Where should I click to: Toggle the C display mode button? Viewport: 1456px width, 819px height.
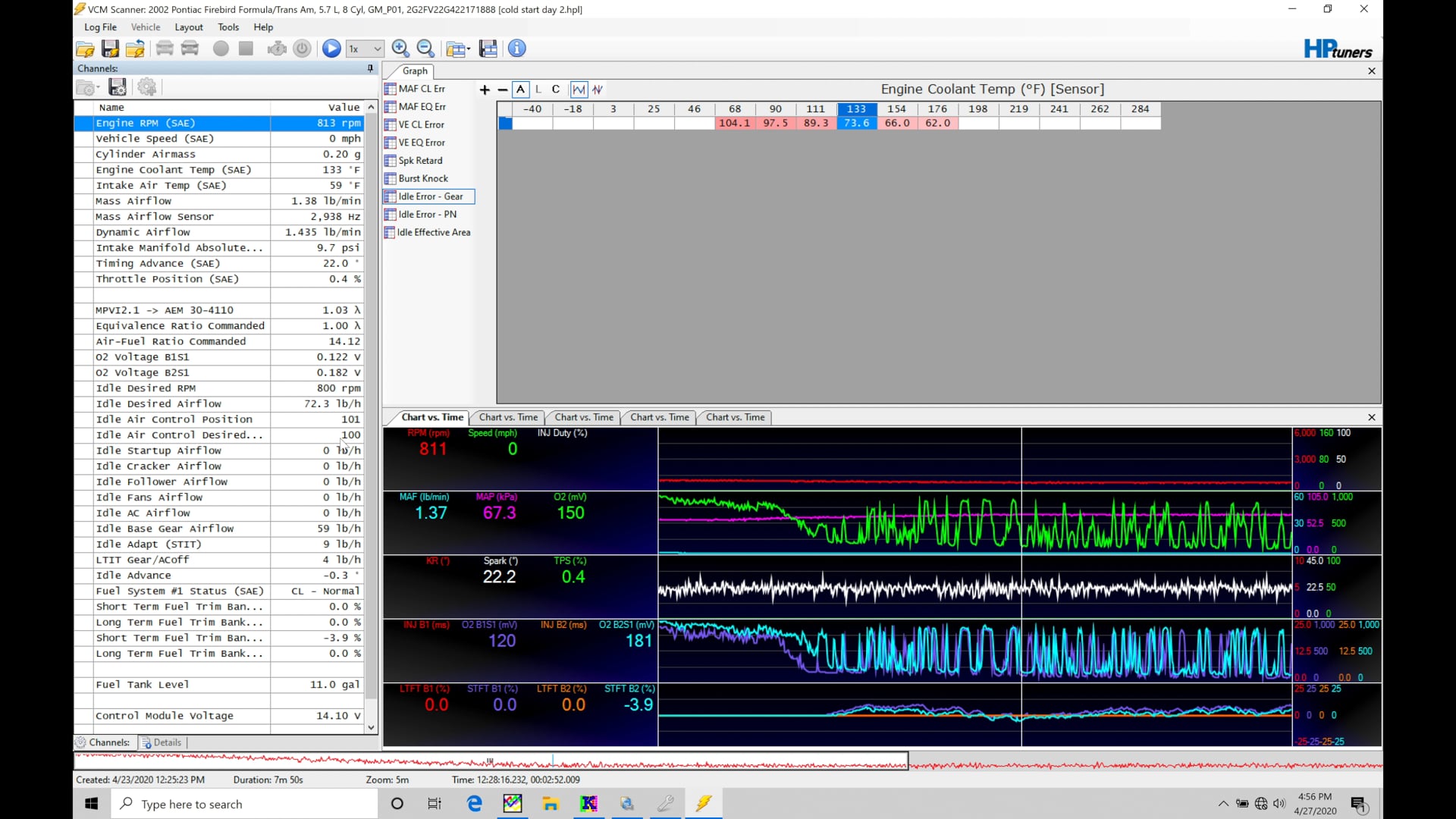(x=555, y=89)
